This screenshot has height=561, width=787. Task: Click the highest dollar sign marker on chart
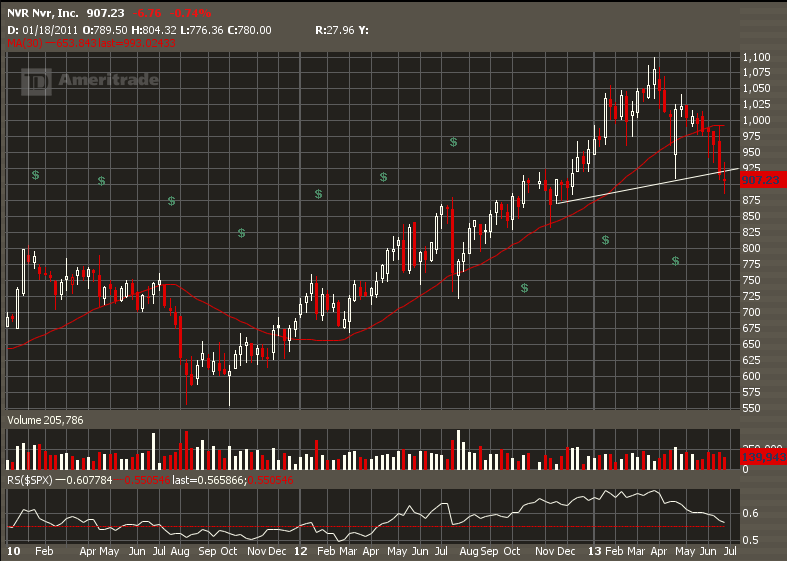[x=453, y=142]
